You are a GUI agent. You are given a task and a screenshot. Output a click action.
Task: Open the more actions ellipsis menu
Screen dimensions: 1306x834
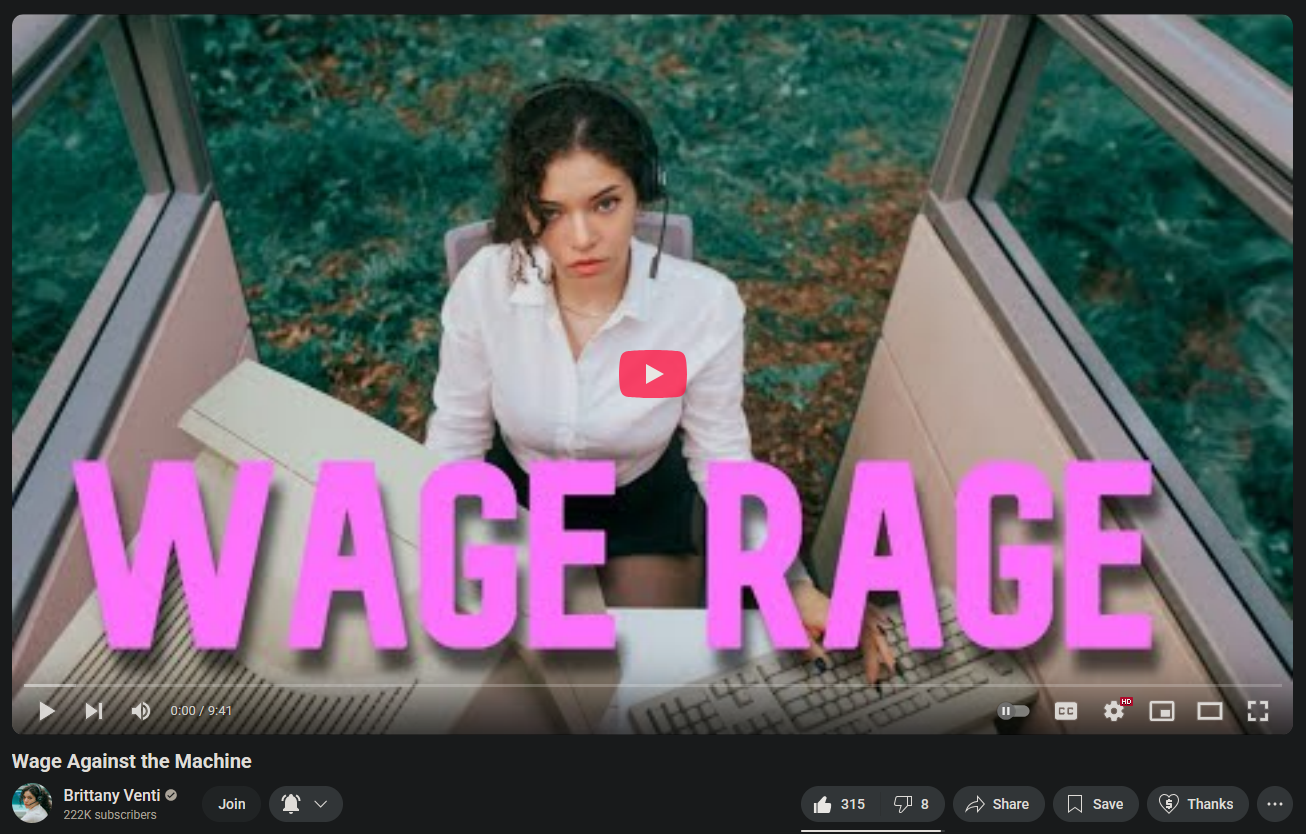pyautogui.click(x=1274, y=804)
